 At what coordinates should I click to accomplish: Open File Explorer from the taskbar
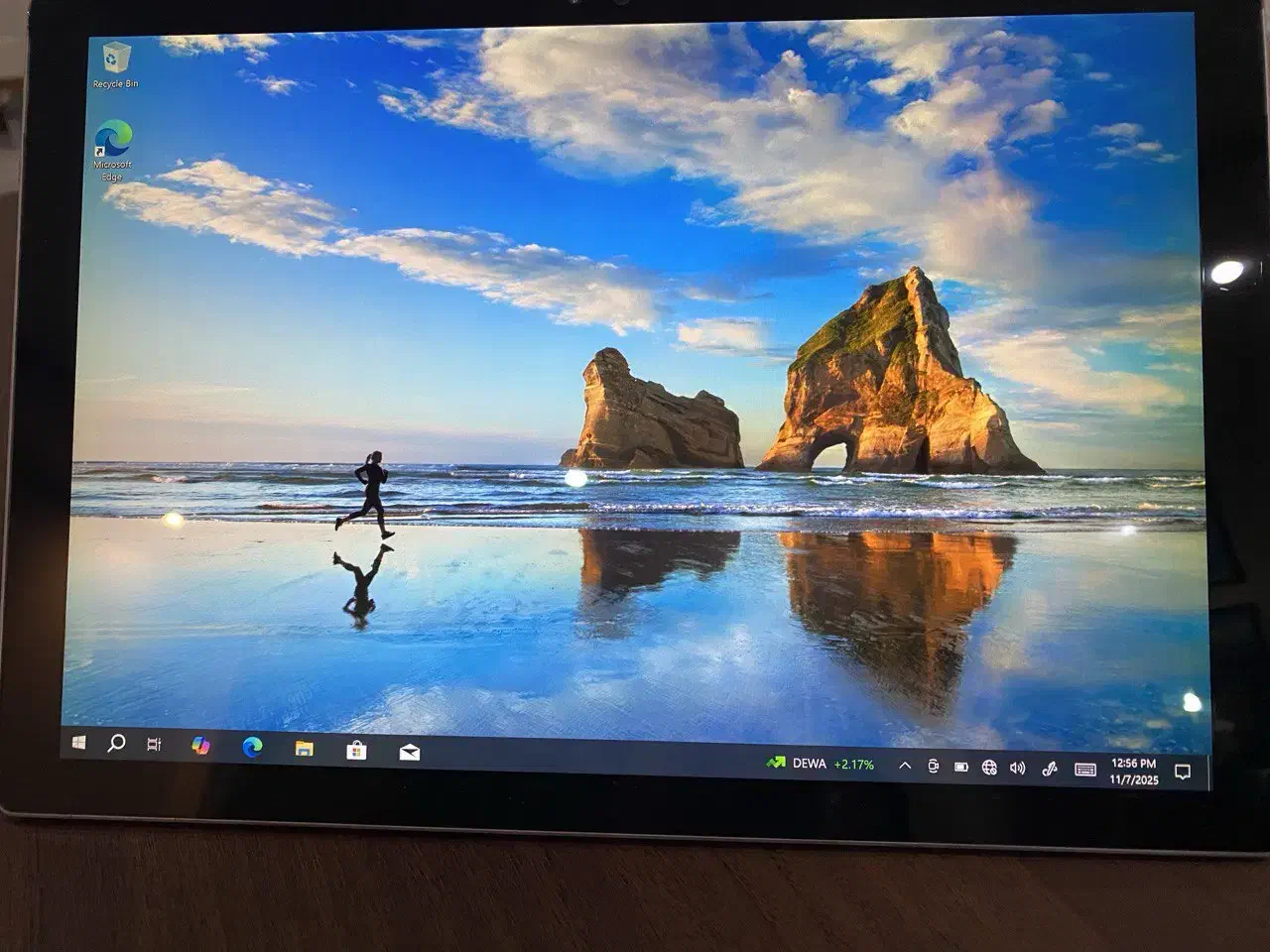[305, 749]
